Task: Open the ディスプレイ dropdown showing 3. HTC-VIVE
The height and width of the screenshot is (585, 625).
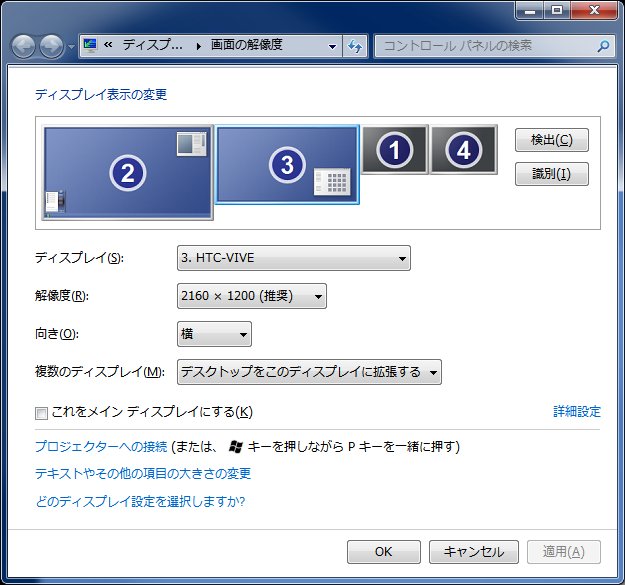Action: coord(294,258)
